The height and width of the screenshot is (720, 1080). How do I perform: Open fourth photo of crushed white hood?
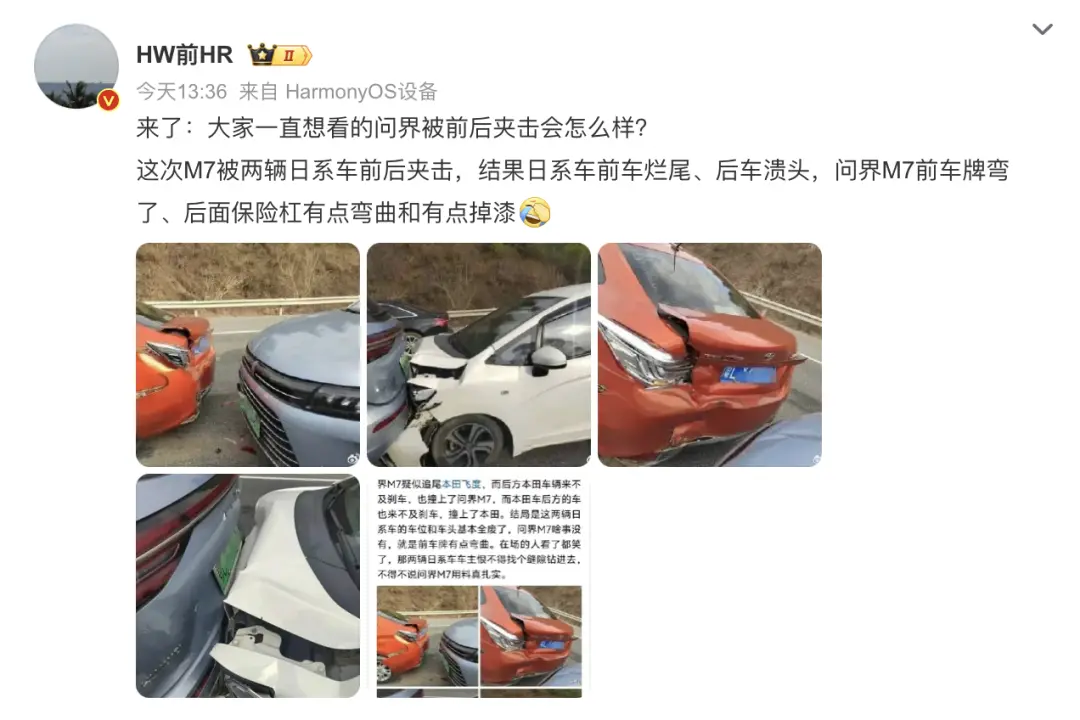pos(248,586)
